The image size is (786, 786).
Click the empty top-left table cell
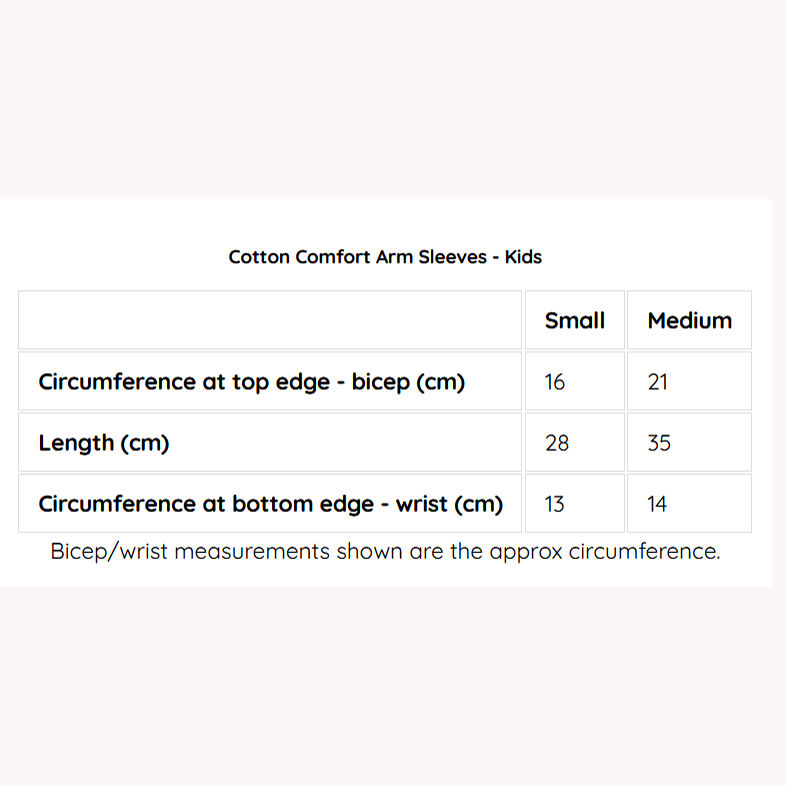click(x=270, y=321)
